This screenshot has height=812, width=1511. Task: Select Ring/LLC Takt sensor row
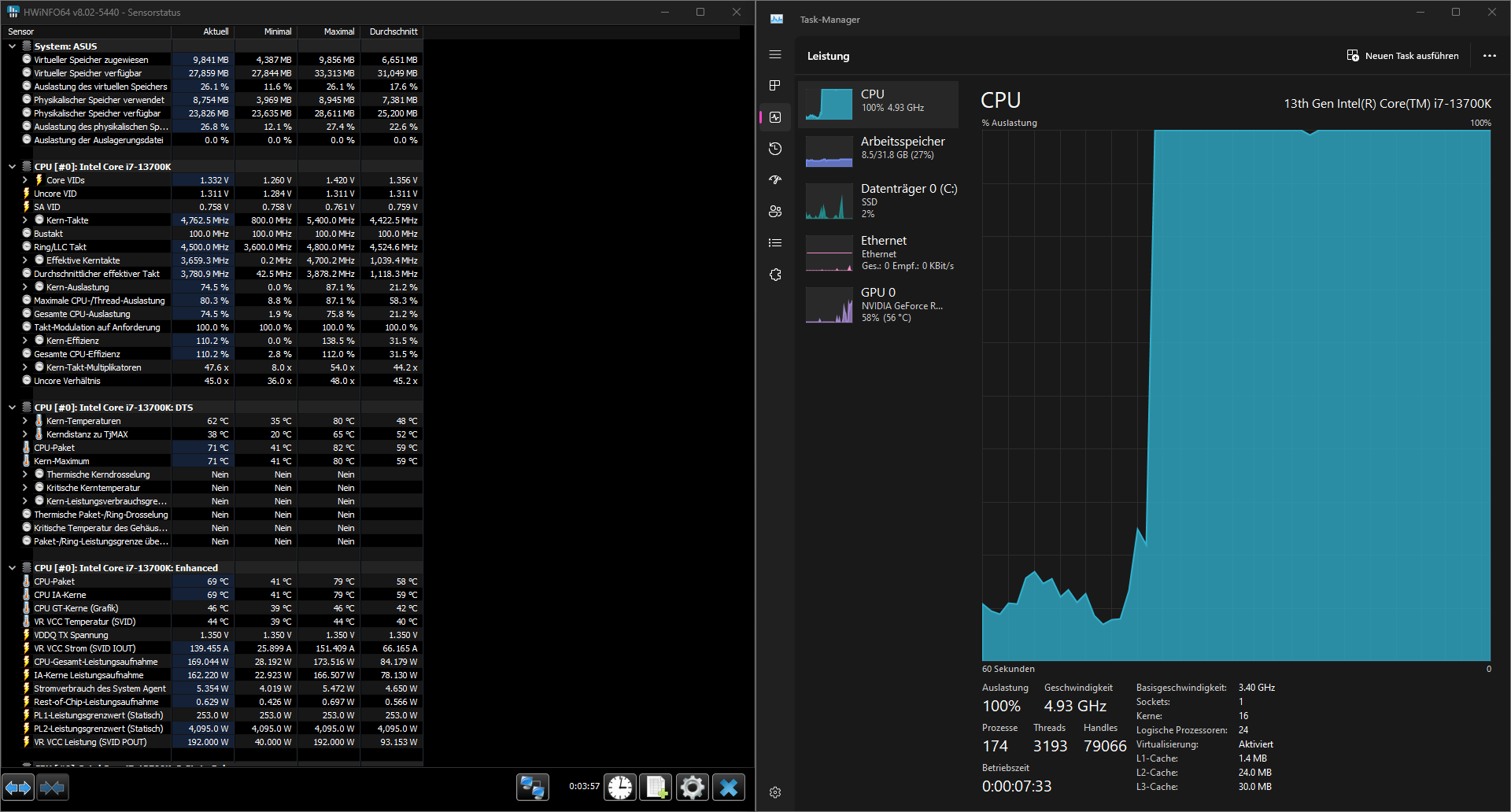click(212, 247)
